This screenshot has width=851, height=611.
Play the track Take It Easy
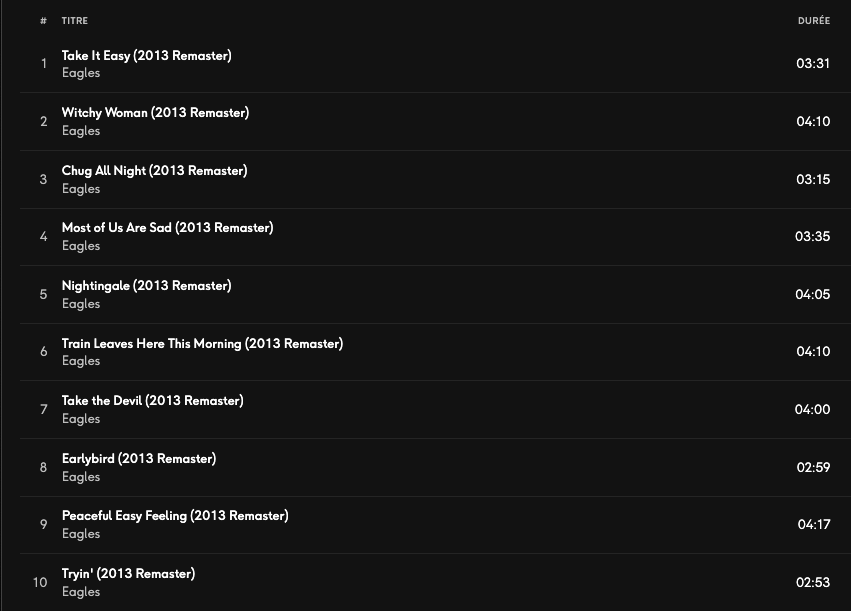146,56
